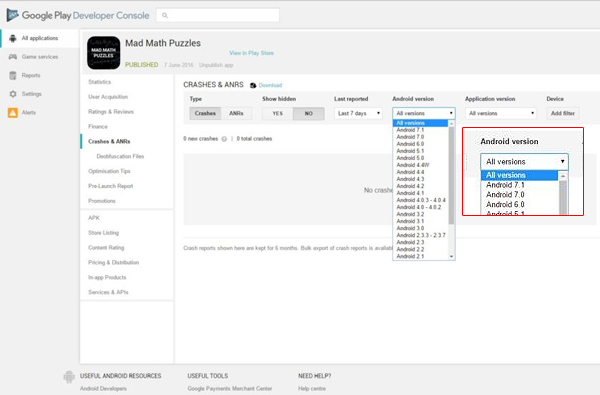Set Show hidden to YES
Screen dimensions: 600x395
point(278,114)
